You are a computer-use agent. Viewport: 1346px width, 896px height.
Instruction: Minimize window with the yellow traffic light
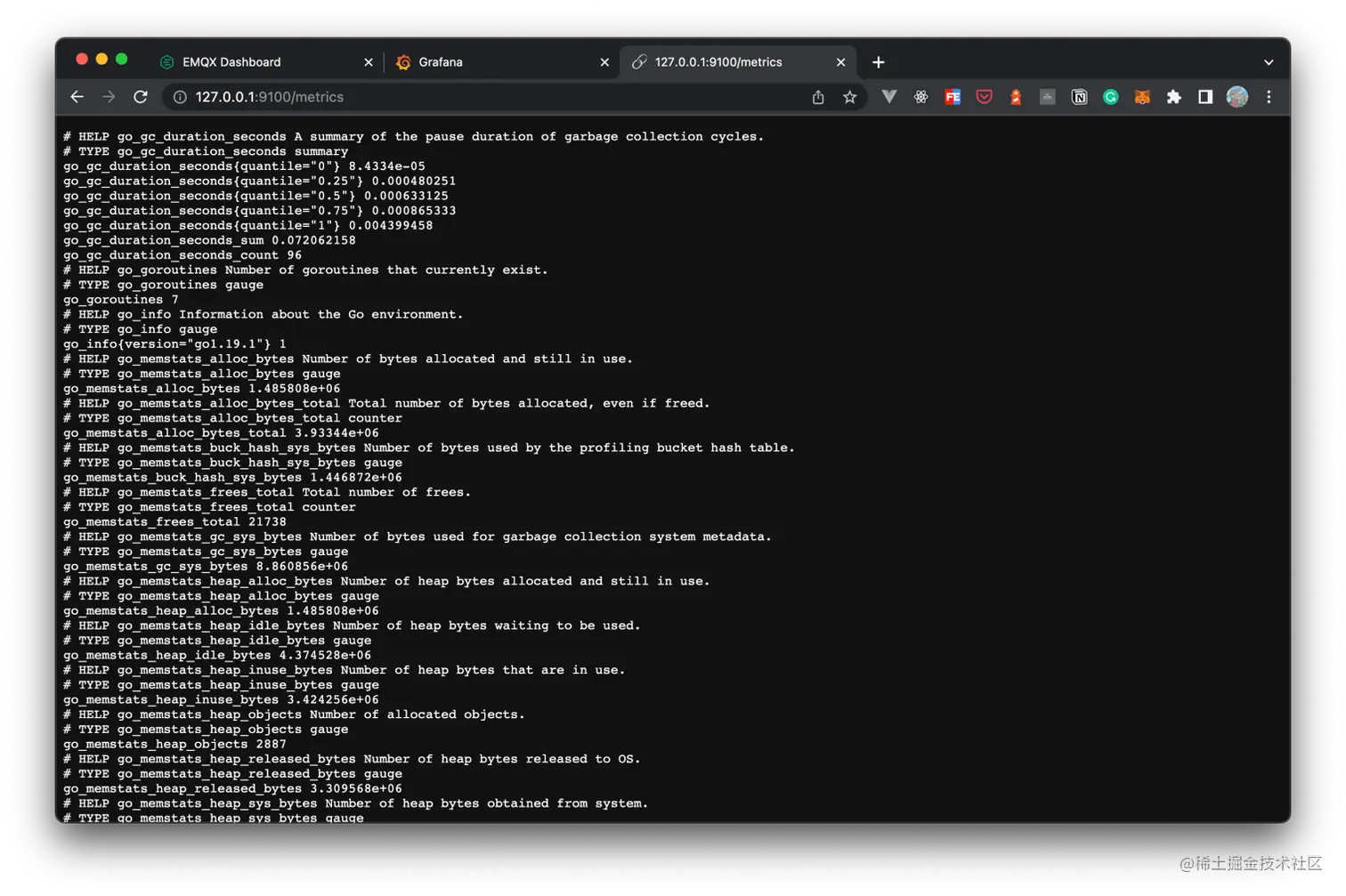[x=101, y=58]
